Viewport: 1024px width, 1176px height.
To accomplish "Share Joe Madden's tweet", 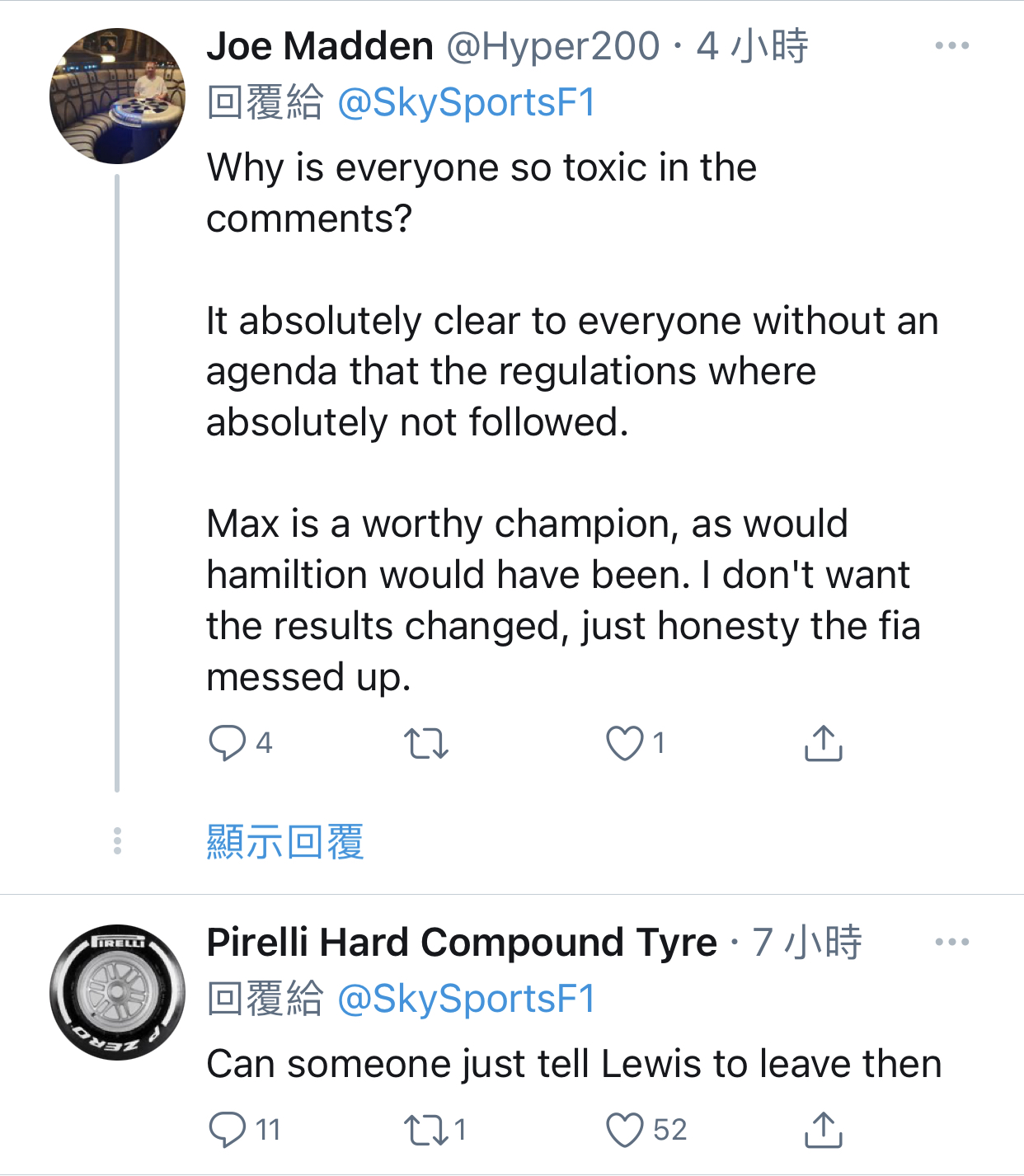I will pos(822,743).
